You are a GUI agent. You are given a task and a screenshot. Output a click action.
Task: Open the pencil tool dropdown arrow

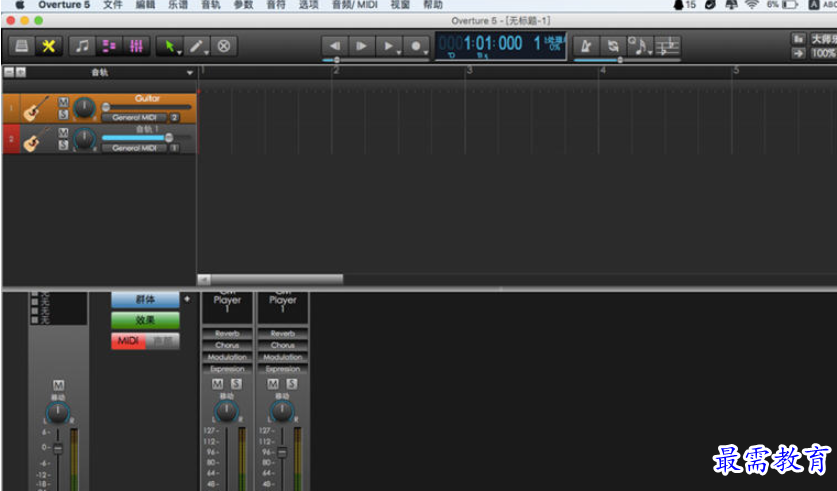[206, 52]
